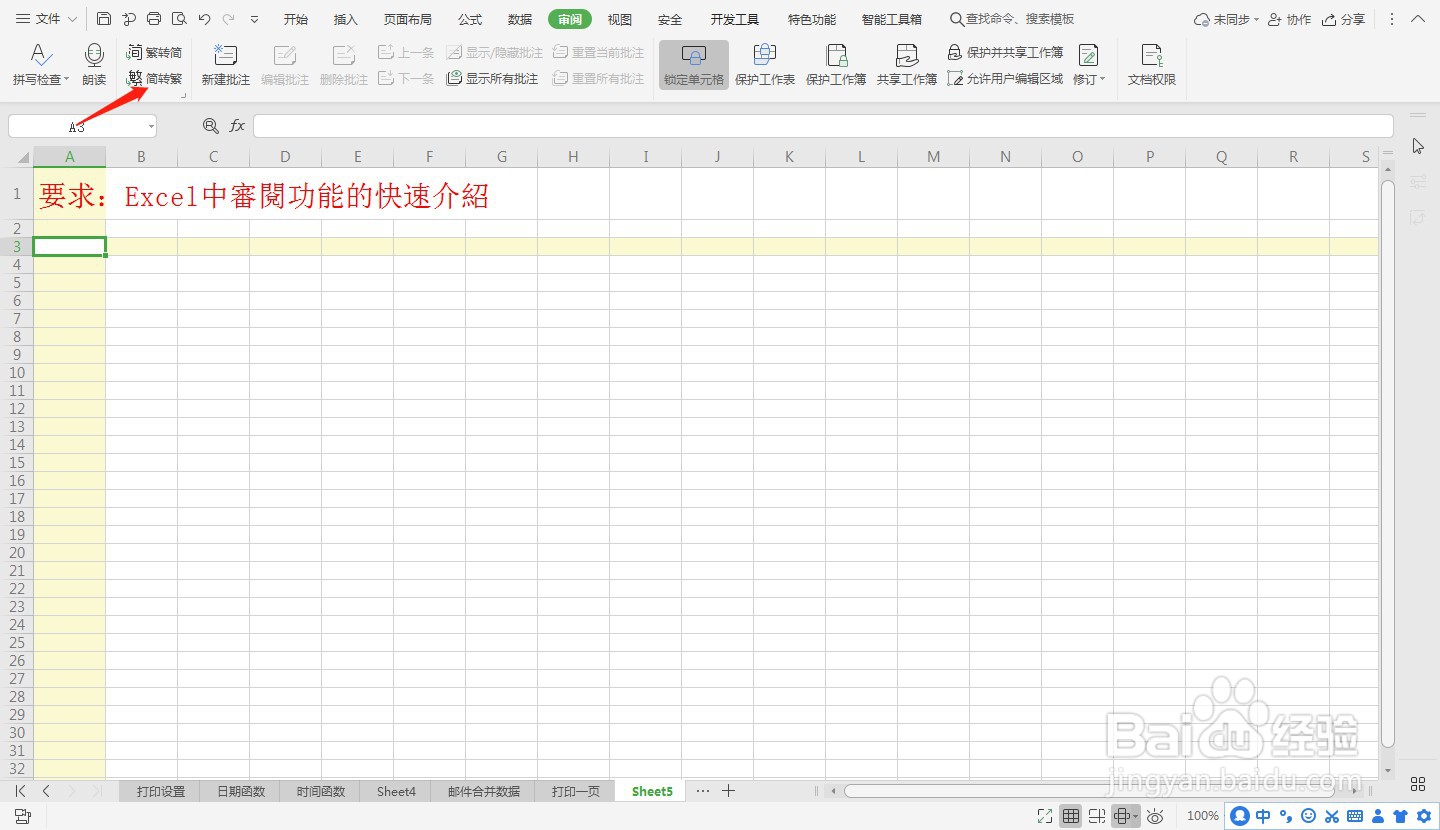Viewport: 1440px width, 830px height.
Task: Click the magnifier icon beside fx
Action: pyautogui.click(x=210, y=126)
